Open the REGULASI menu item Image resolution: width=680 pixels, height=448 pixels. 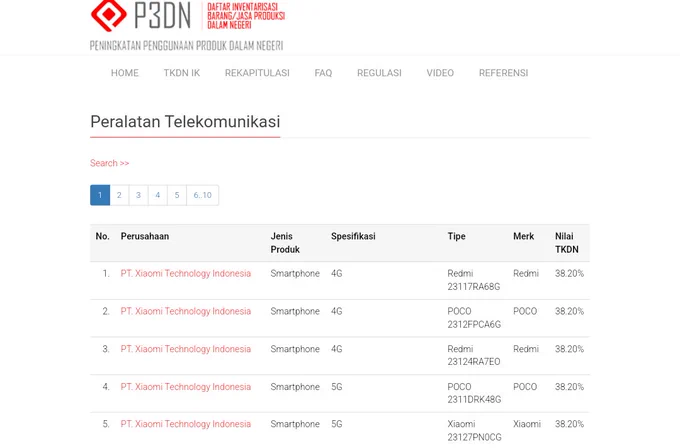coord(379,73)
